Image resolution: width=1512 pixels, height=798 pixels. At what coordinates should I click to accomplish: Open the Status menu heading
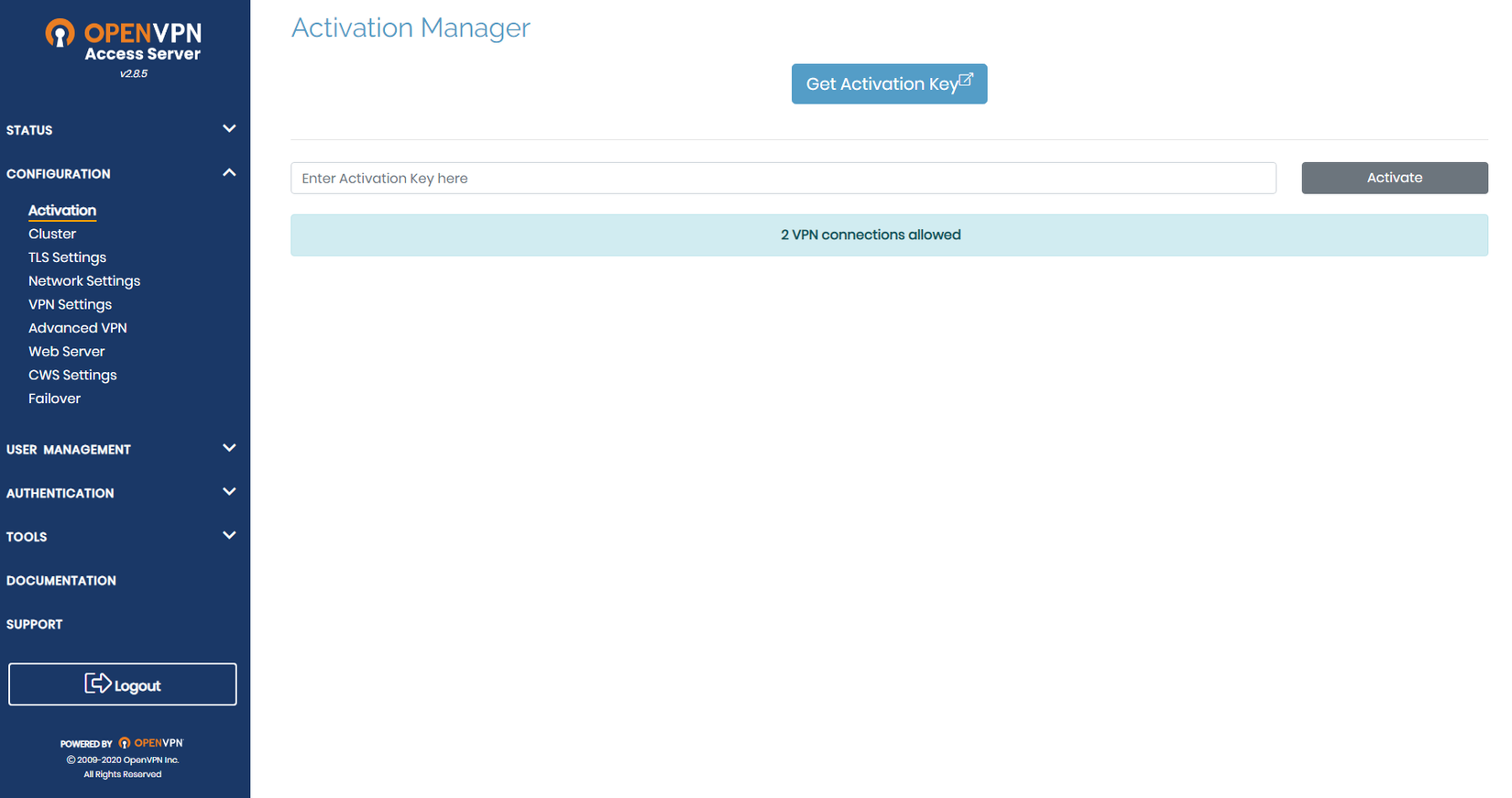29,130
